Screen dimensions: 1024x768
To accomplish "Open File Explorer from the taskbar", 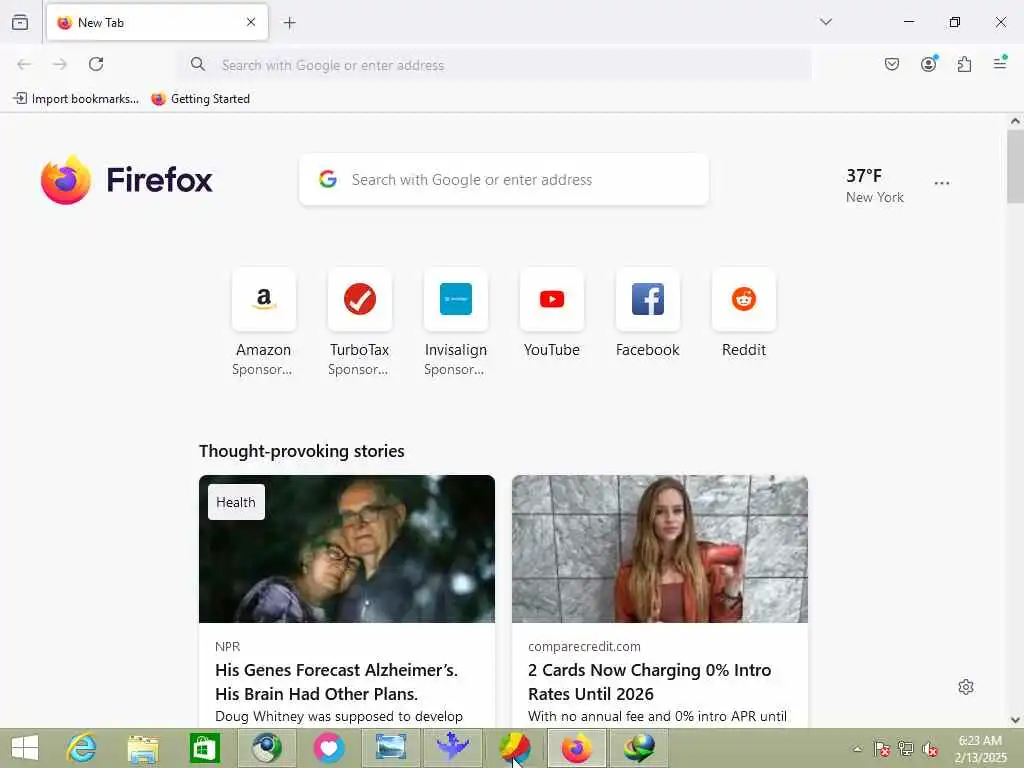I will point(143,748).
